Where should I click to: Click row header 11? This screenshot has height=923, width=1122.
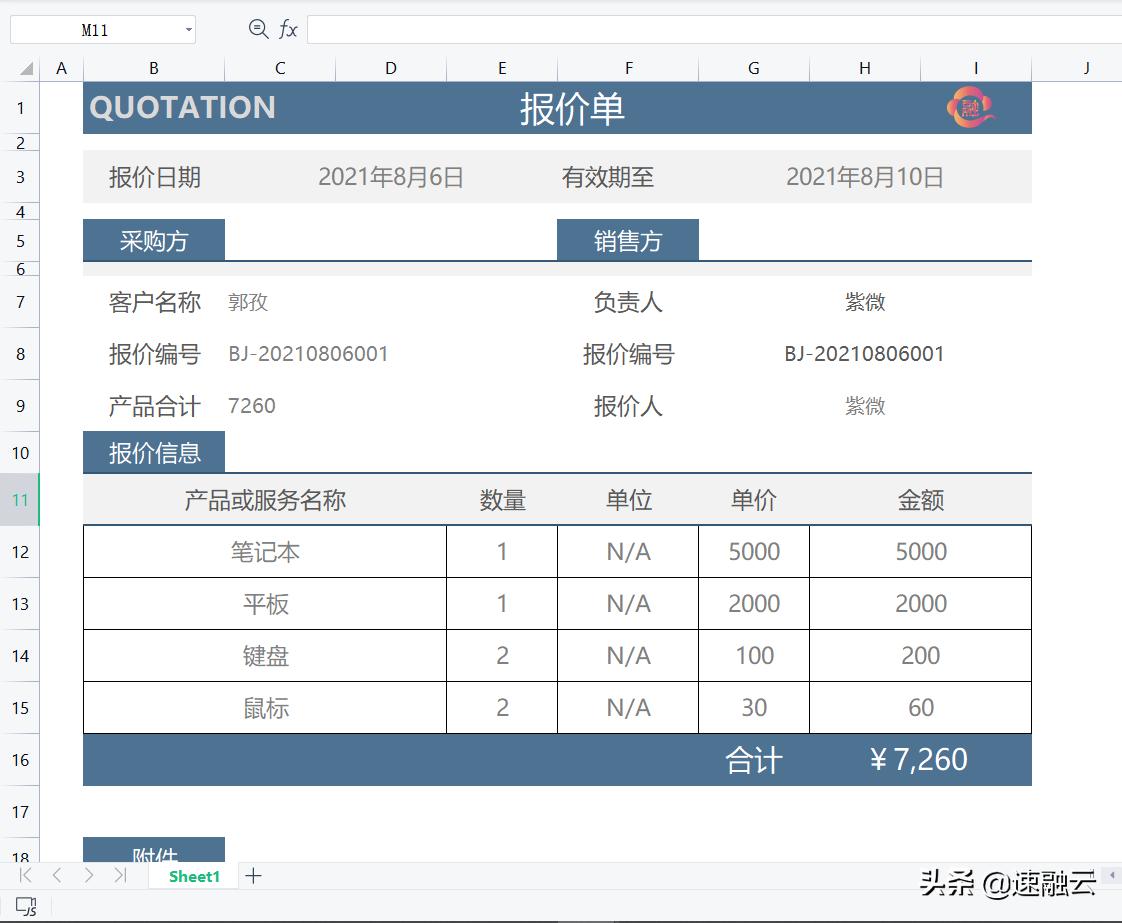[20, 499]
